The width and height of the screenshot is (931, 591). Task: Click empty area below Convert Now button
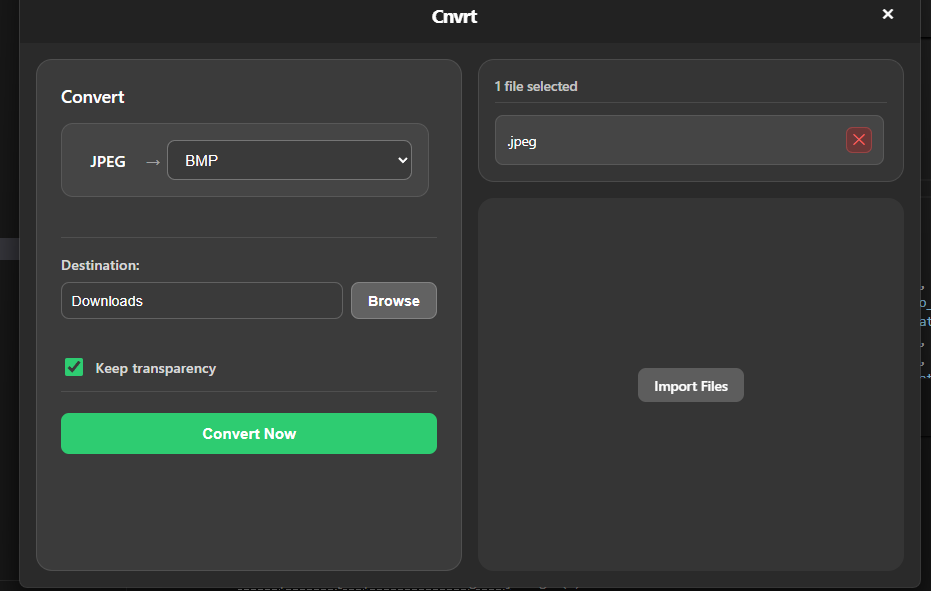[249, 510]
